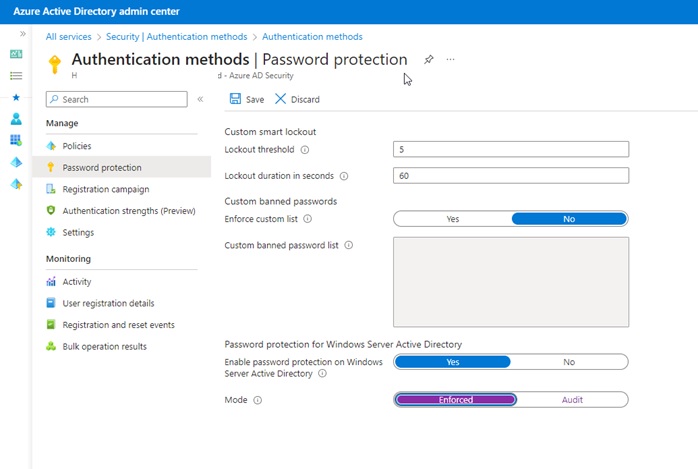This screenshot has width=698, height=469.
Task: Click the info icon beside Mode
Action: click(x=258, y=400)
